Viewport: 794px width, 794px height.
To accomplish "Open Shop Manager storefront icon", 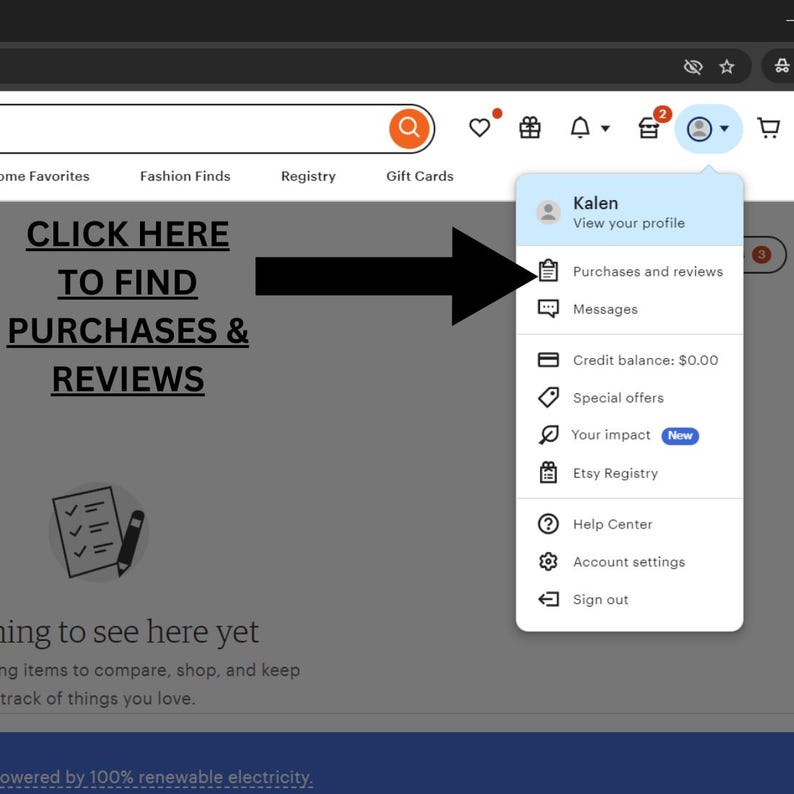I will (x=649, y=128).
